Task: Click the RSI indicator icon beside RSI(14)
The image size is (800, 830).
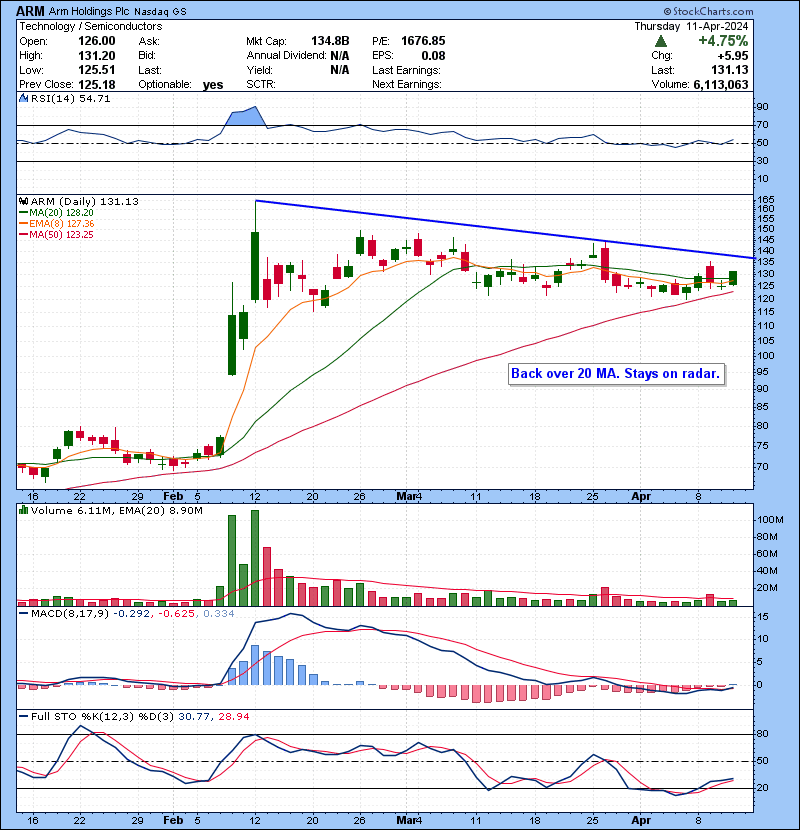Action: tap(23, 98)
